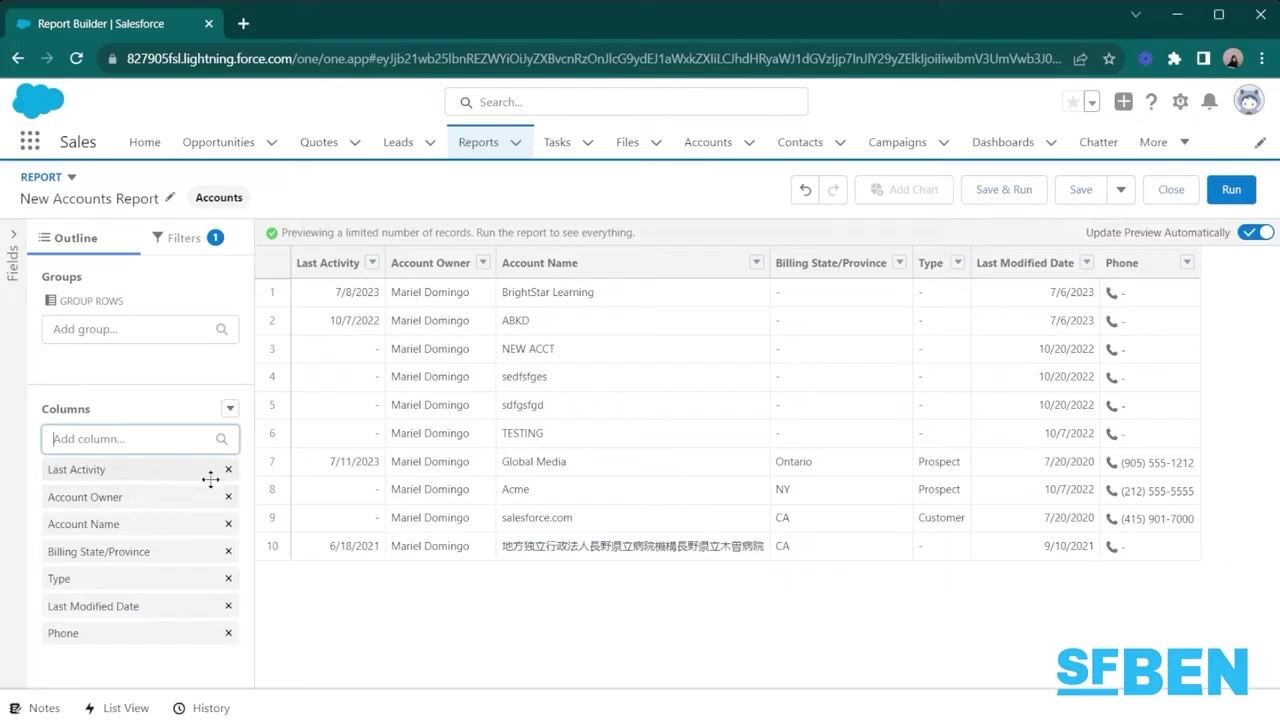Open the Columns section options dropdown
The width and height of the screenshot is (1280, 720).
[230, 408]
